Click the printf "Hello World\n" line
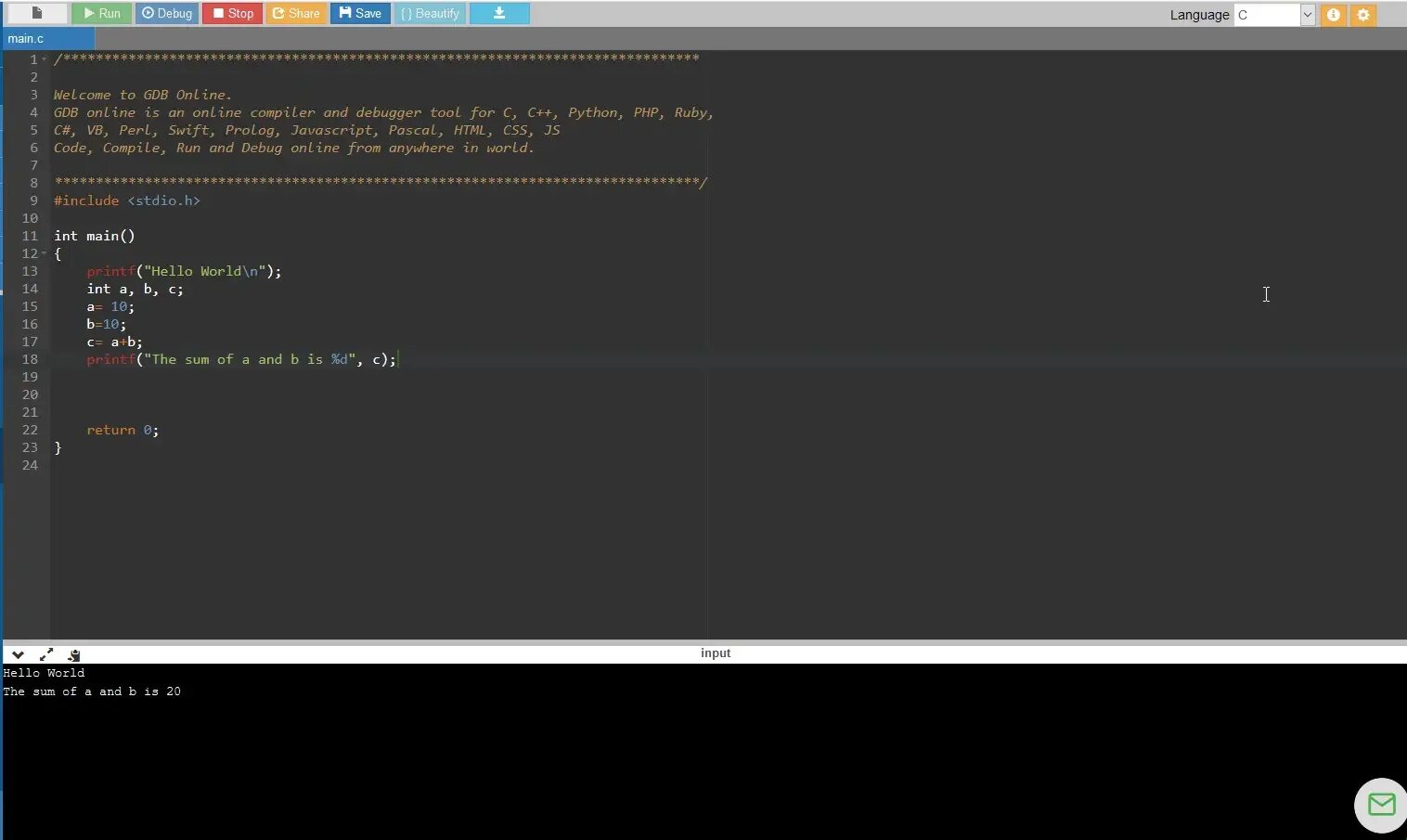The image size is (1407, 840). (184, 271)
